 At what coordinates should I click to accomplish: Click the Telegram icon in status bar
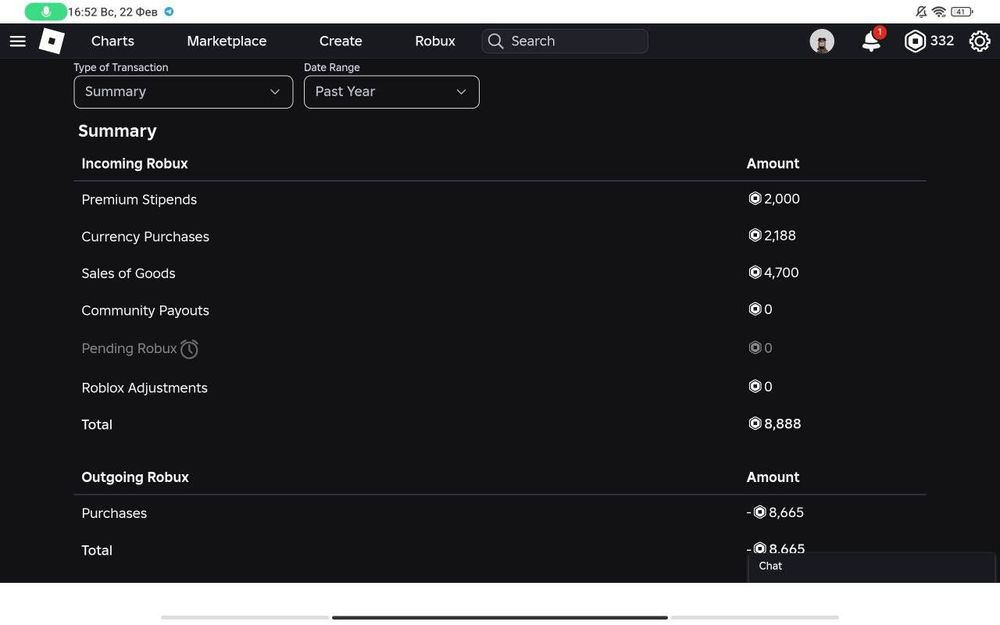pyautogui.click(x=169, y=11)
